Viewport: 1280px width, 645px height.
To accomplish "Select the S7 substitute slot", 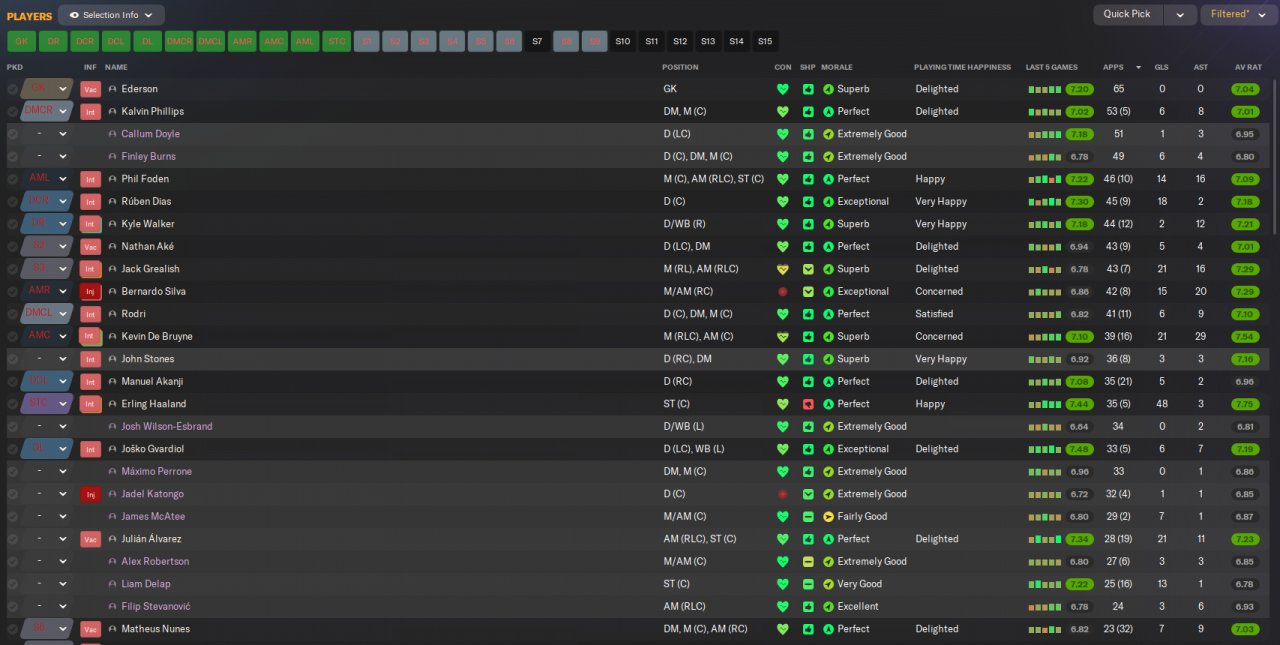I will pos(538,42).
